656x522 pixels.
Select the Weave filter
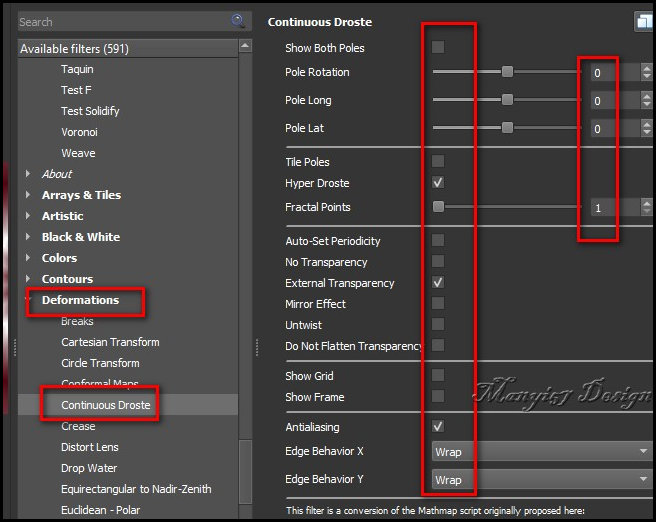pos(78,153)
